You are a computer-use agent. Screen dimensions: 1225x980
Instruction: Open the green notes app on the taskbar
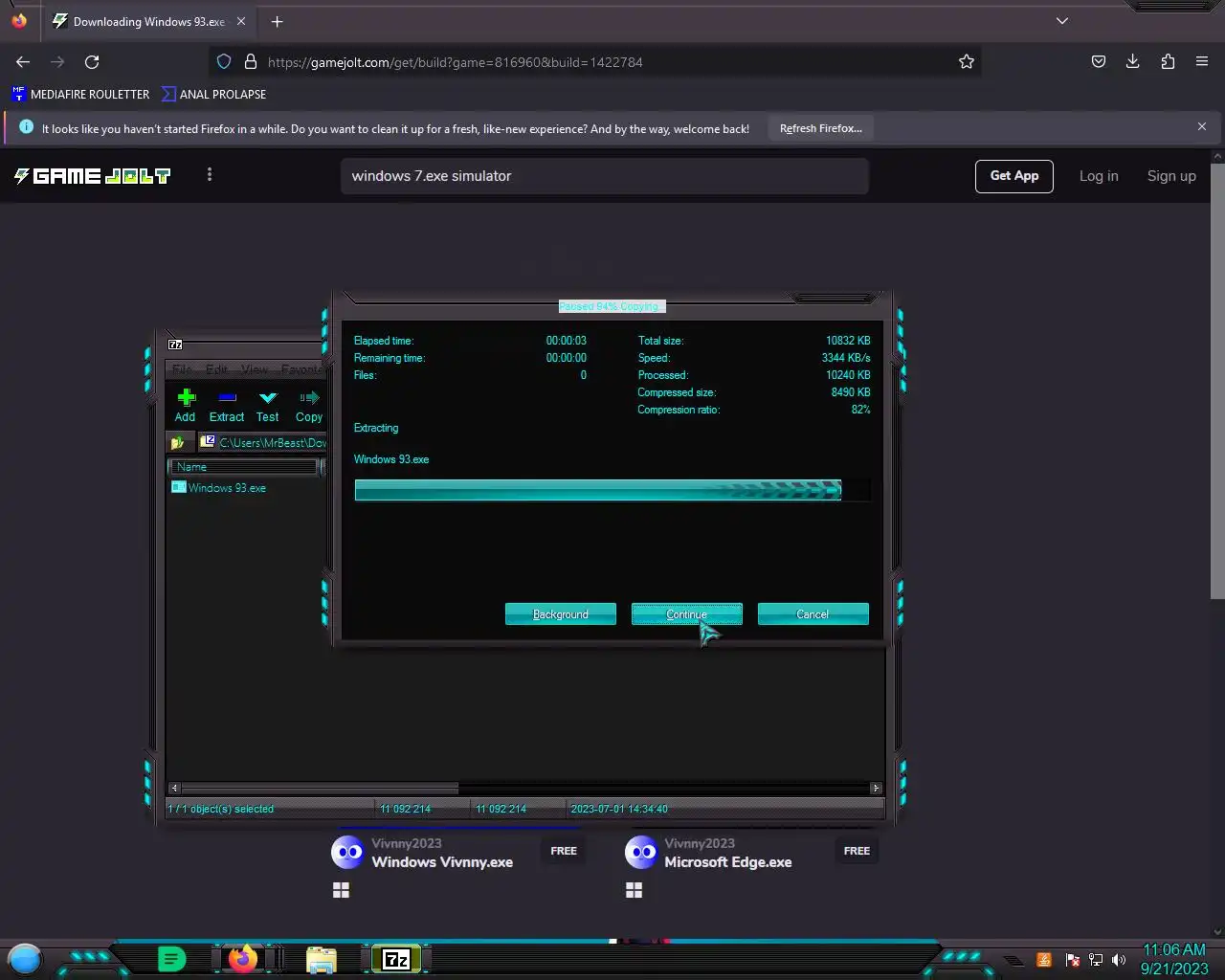click(x=172, y=959)
